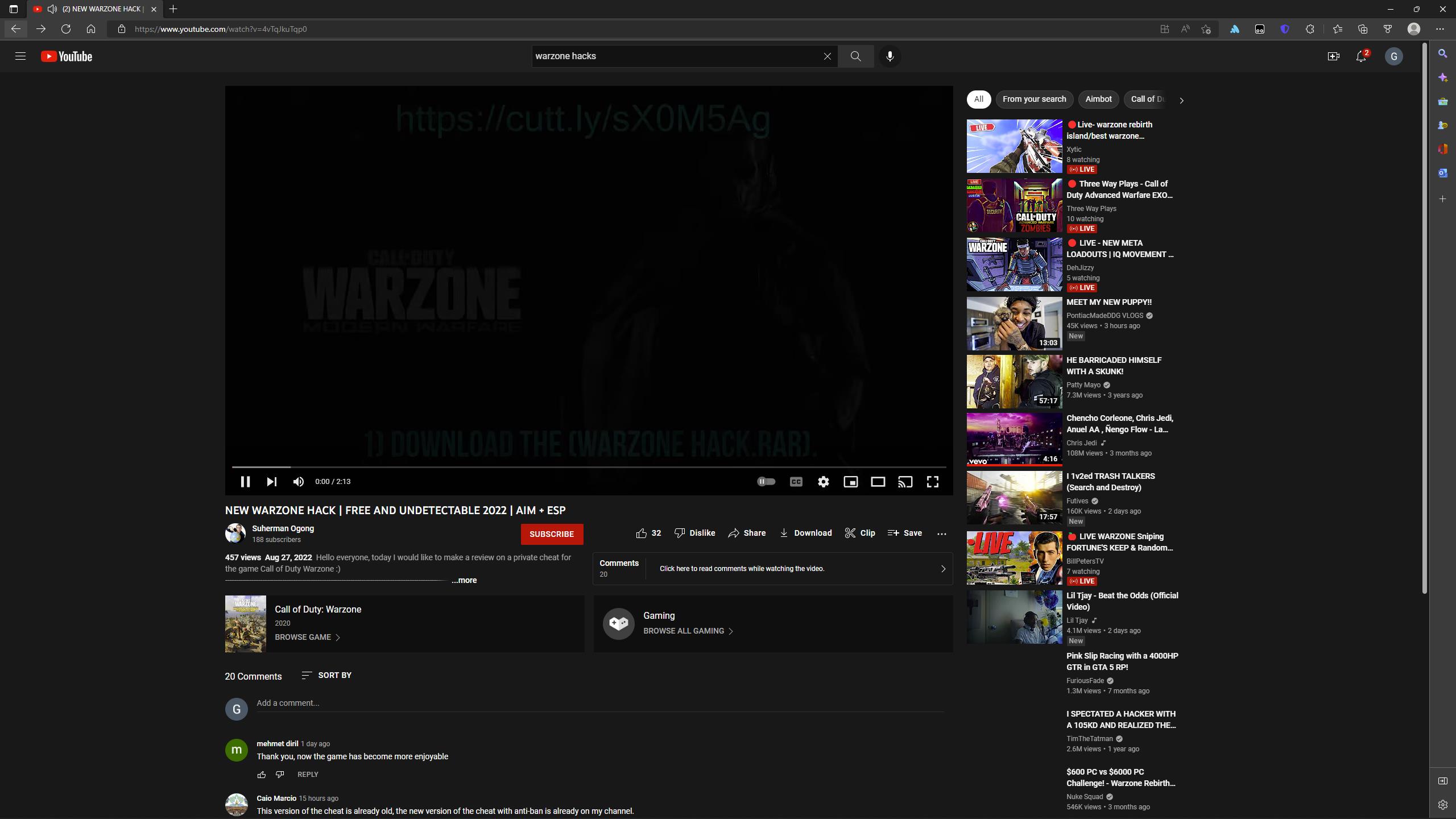
Task: Mute the video volume
Action: (299, 482)
